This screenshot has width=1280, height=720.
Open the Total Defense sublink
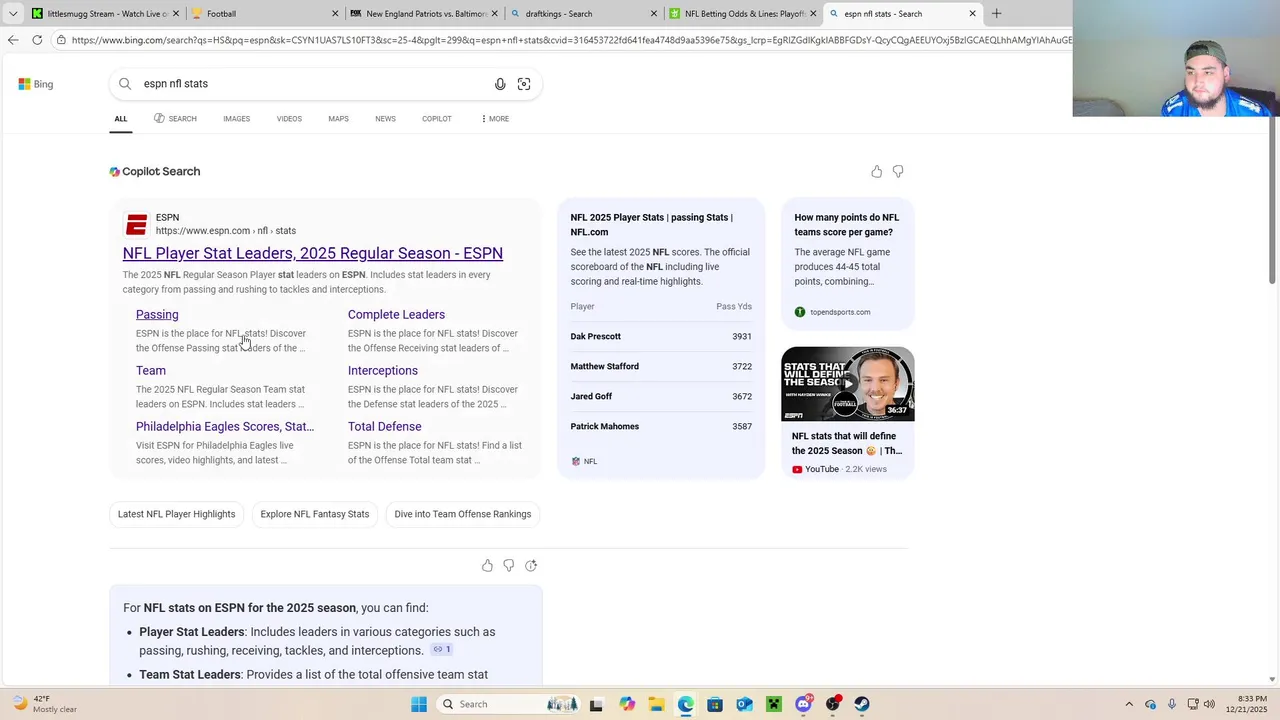pyautogui.click(x=385, y=427)
